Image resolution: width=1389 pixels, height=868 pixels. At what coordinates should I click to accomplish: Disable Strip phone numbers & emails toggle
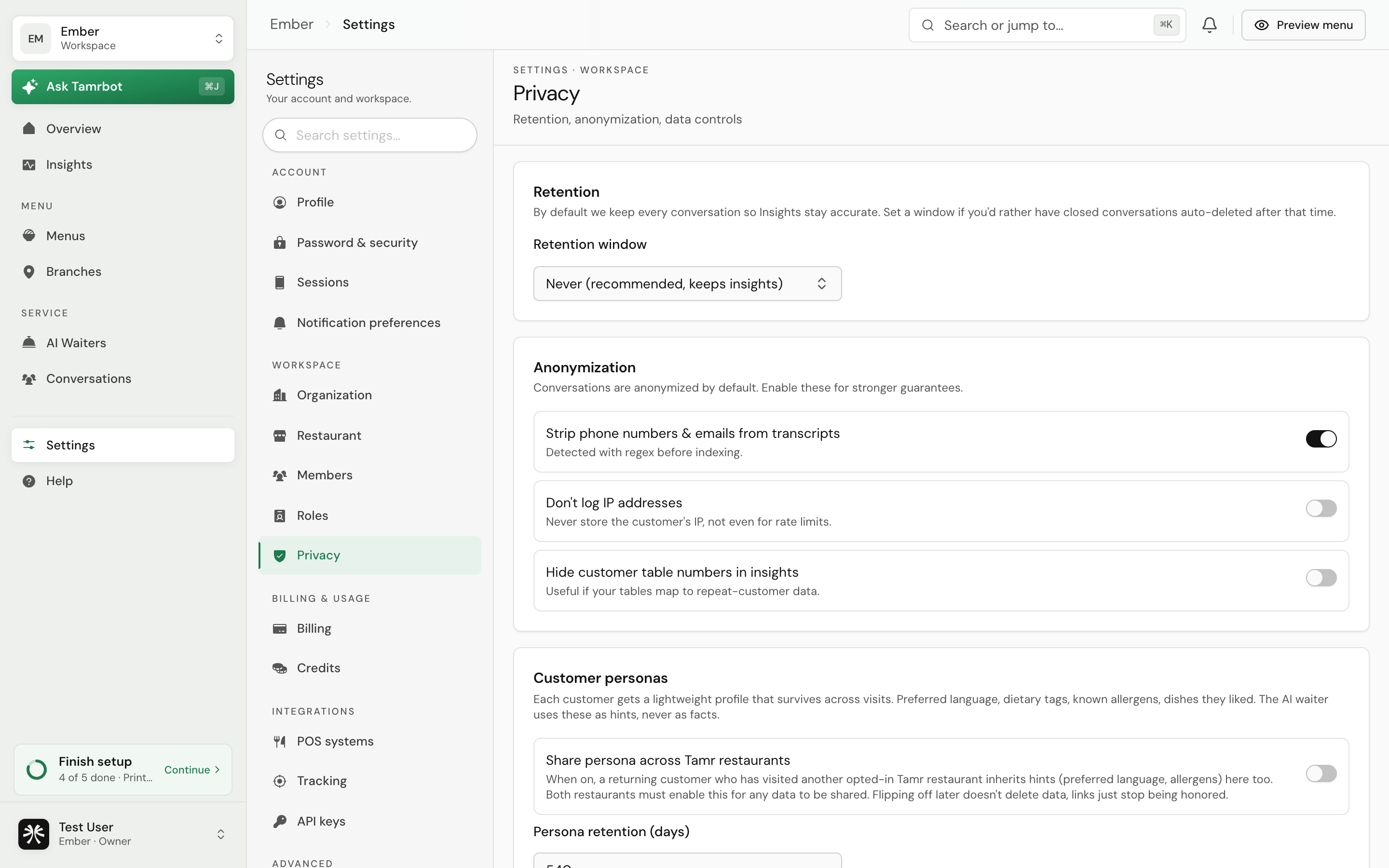coord(1321,439)
